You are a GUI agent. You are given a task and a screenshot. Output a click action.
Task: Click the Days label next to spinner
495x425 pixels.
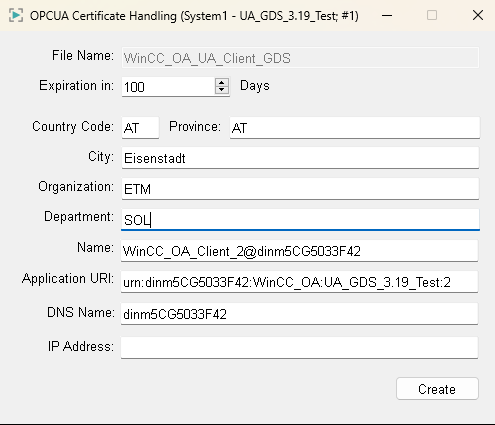click(x=255, y=86)
